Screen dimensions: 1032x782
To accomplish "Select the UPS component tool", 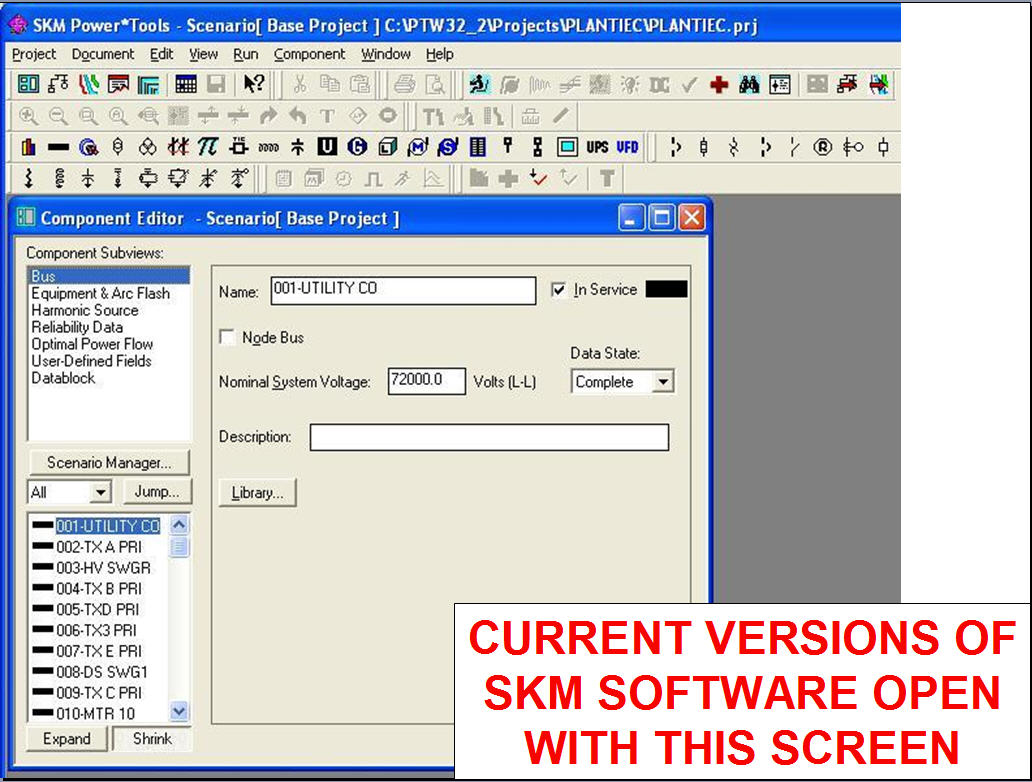I will 597,148.
